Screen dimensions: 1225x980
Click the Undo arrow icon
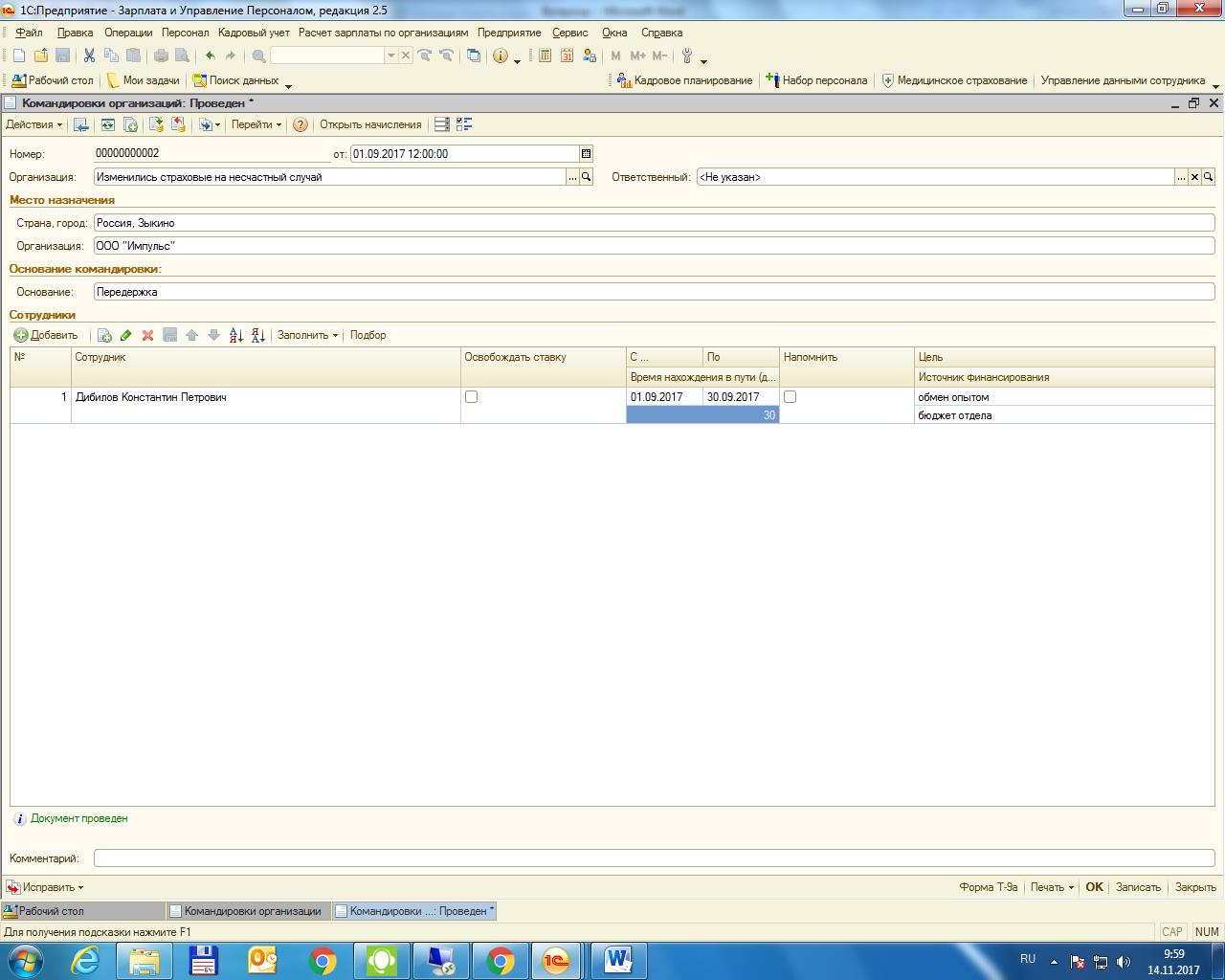point(210,56)
